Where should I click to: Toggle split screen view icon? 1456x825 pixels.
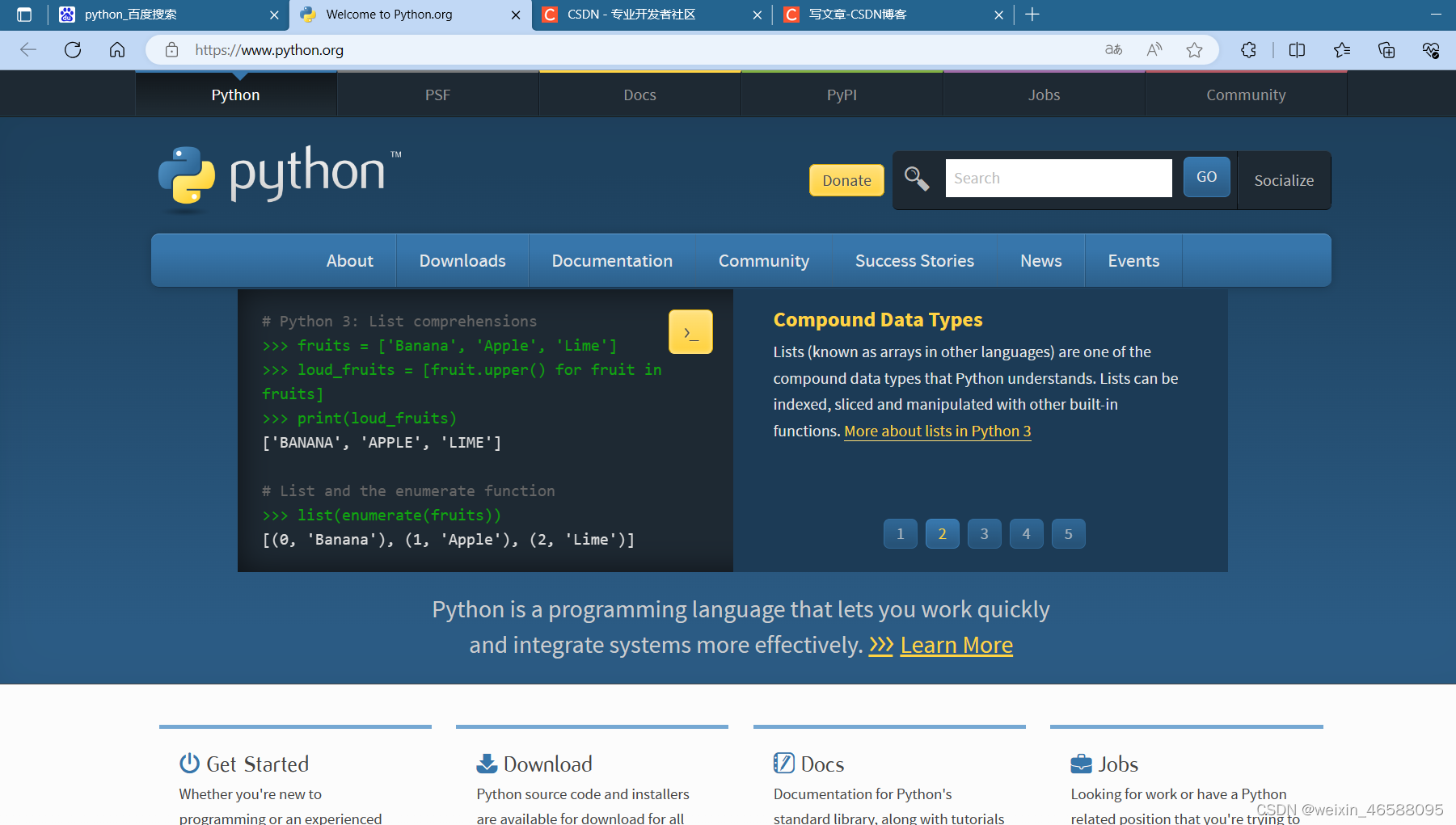point(1297,50)
